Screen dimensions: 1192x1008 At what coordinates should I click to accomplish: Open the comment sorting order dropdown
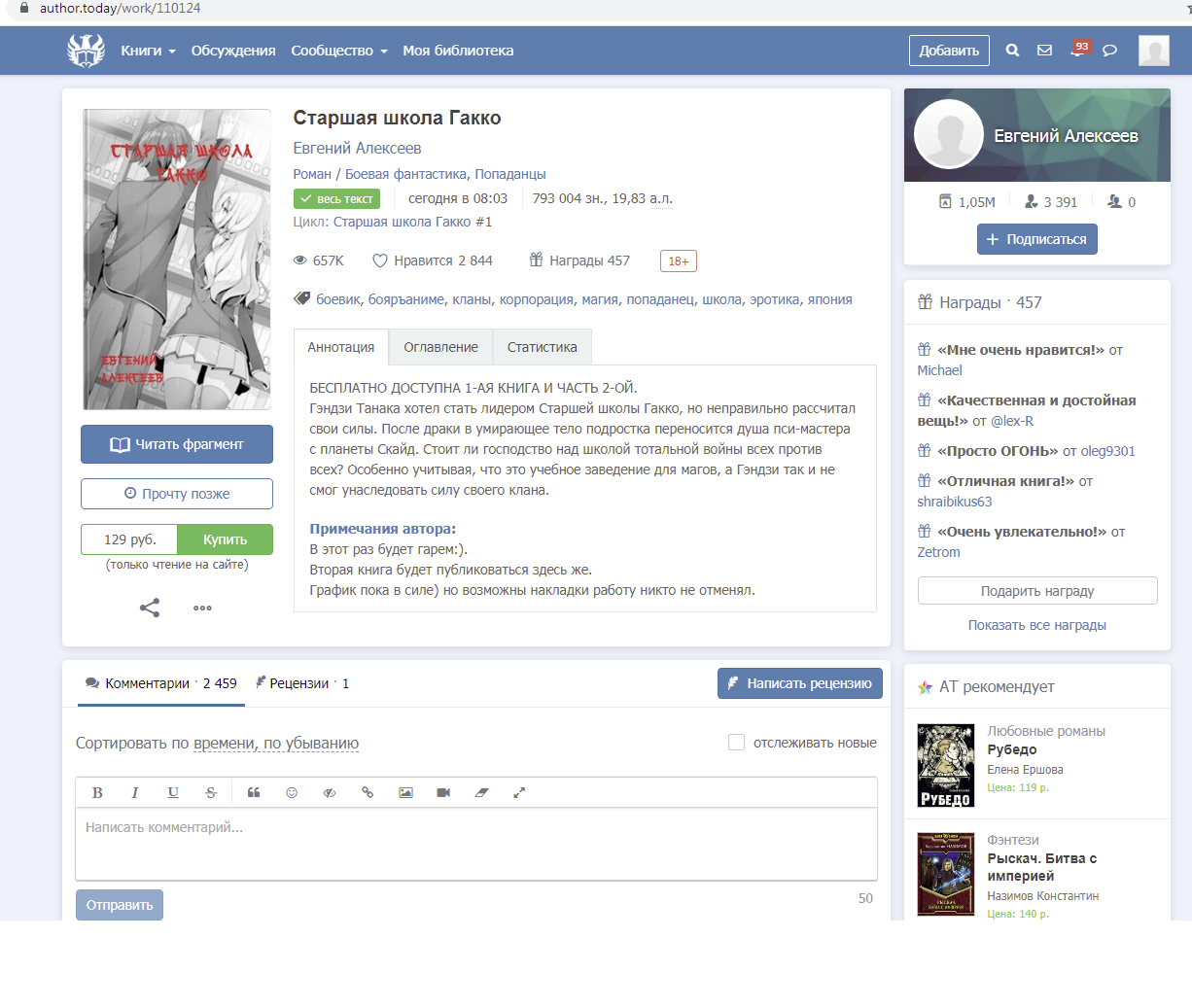(x=276, y=744)
